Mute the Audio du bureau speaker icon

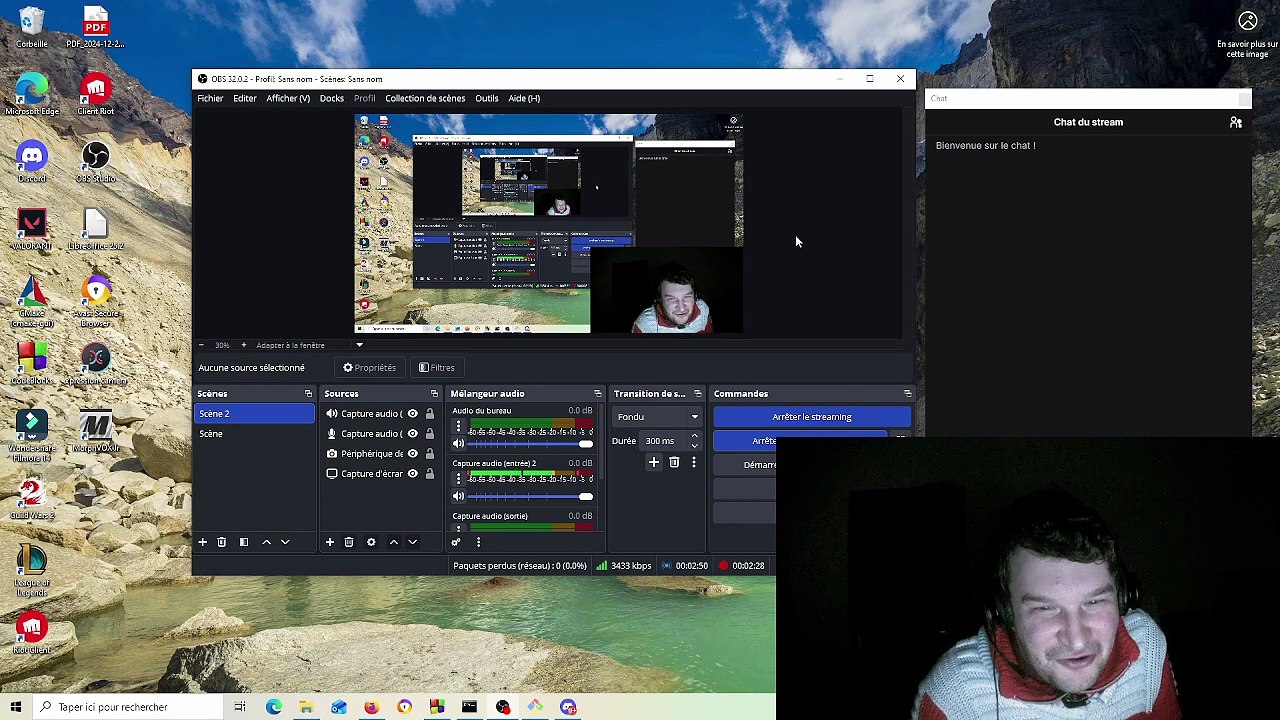[458, 444]
